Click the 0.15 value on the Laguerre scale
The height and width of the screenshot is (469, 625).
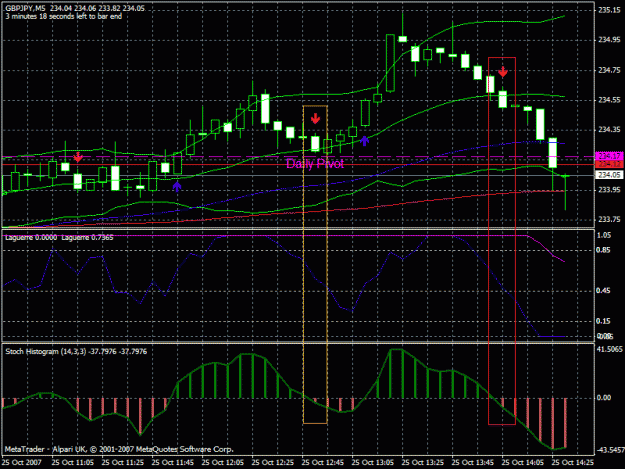[603, 321]
